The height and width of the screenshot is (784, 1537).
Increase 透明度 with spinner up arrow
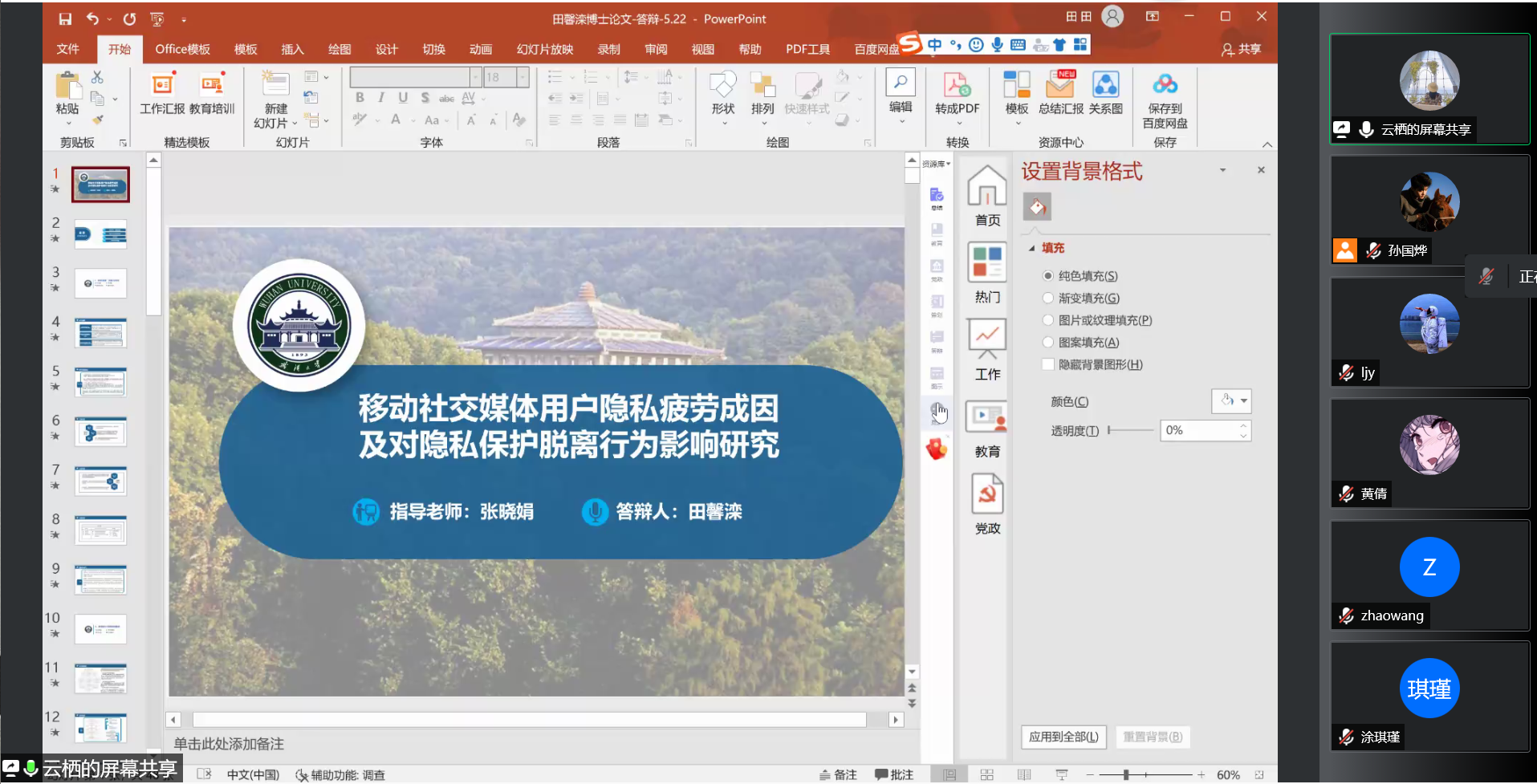[x=1243, y=426]
